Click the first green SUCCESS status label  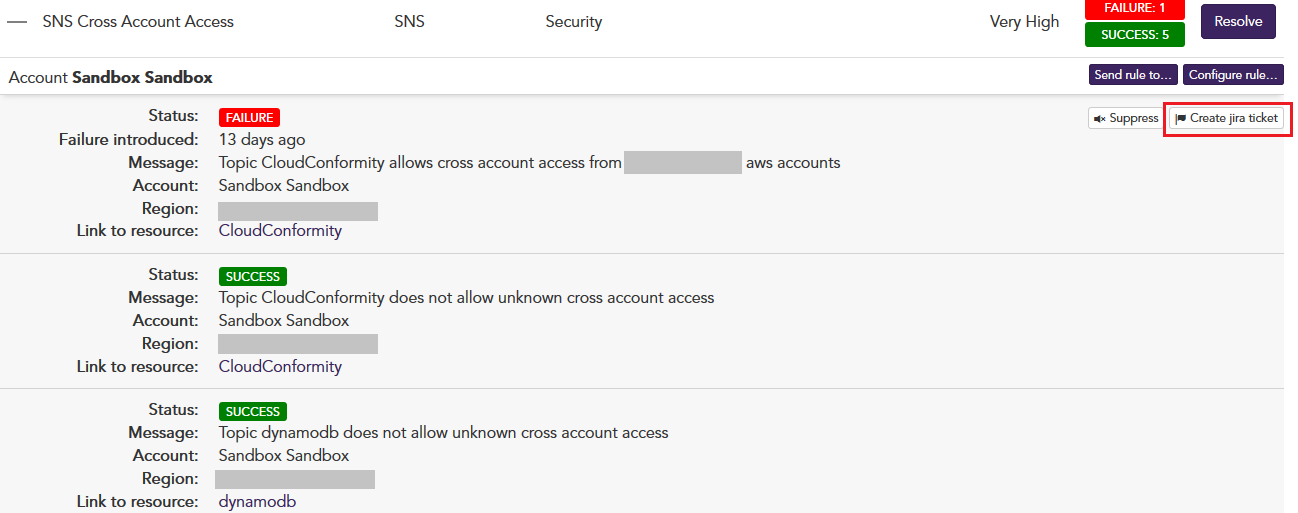tap(253, 276)
